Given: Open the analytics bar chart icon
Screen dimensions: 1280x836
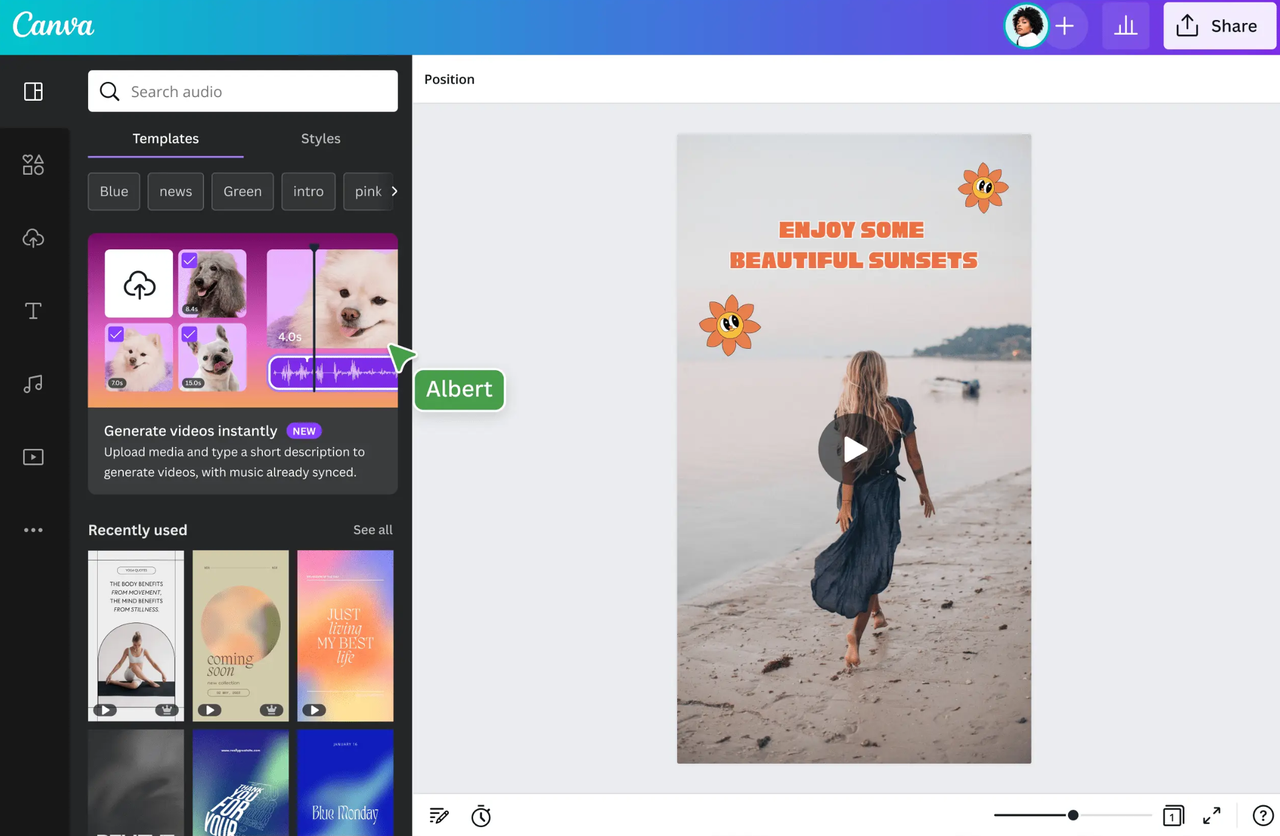Looking at the screenshot, I should click(x=1126, y=26).
